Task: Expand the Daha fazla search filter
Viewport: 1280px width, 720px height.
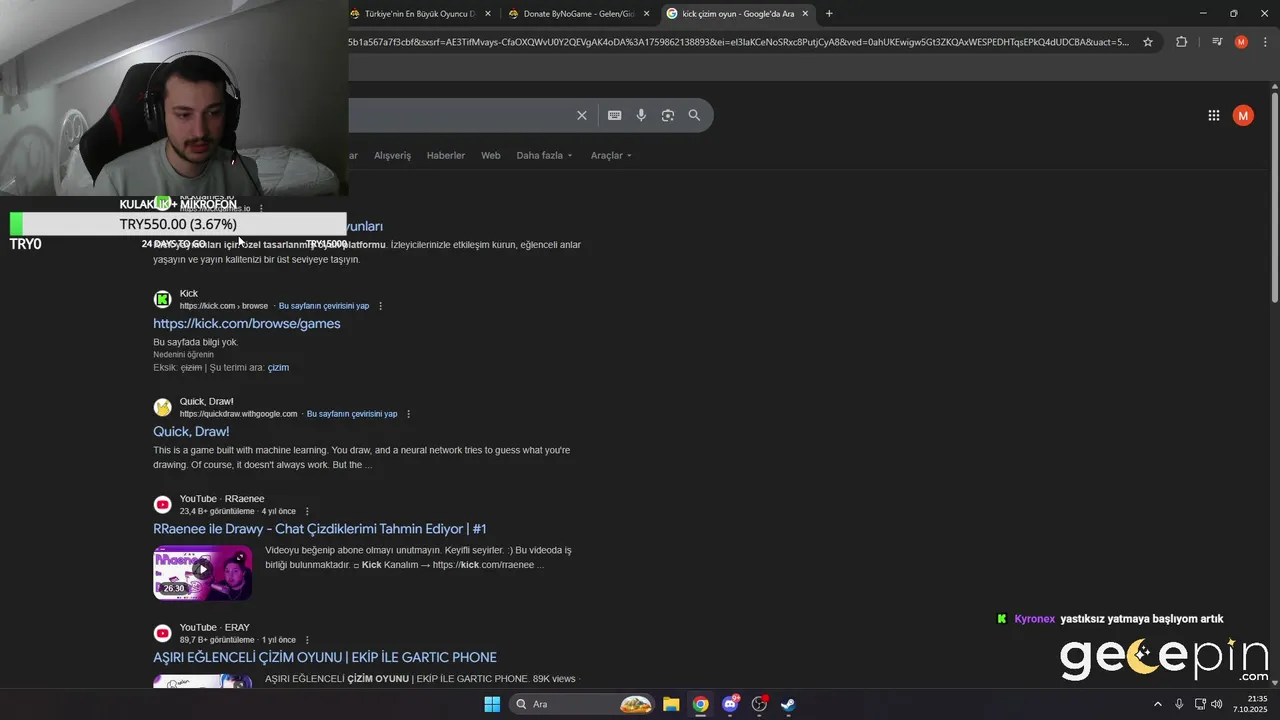Action: click(x=544, y=156)
